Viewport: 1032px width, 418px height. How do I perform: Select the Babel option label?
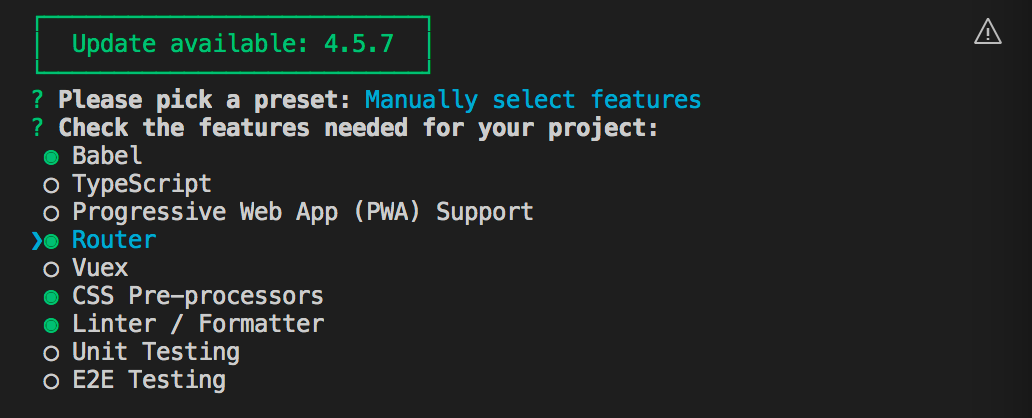[107, 156]
